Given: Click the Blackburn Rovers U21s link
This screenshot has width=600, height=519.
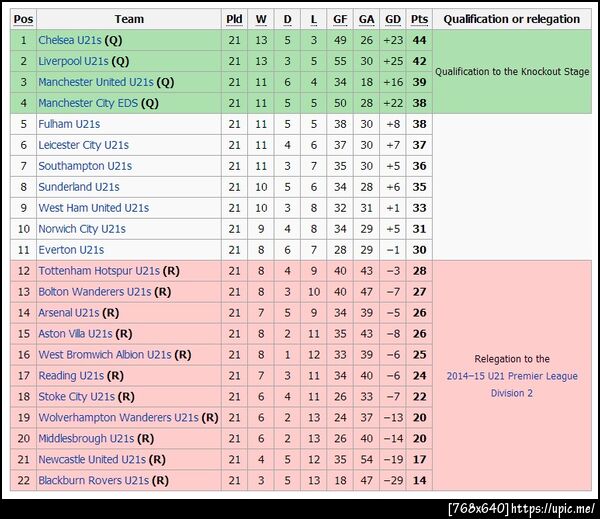Looking at the screenshot, I should tap(93, 480).
